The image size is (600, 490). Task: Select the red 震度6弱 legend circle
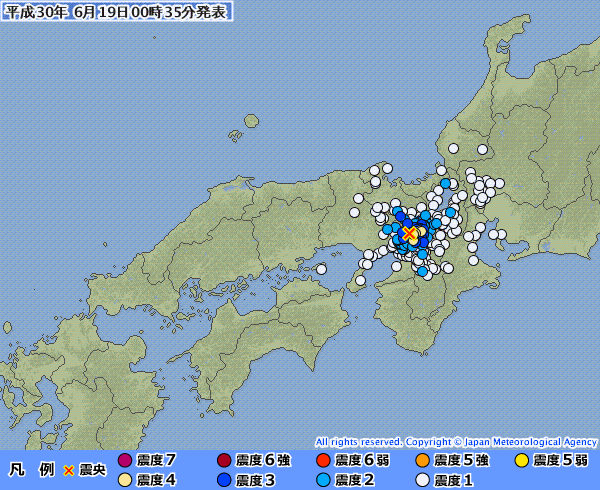pyautogui.click(x=323, y=460)
